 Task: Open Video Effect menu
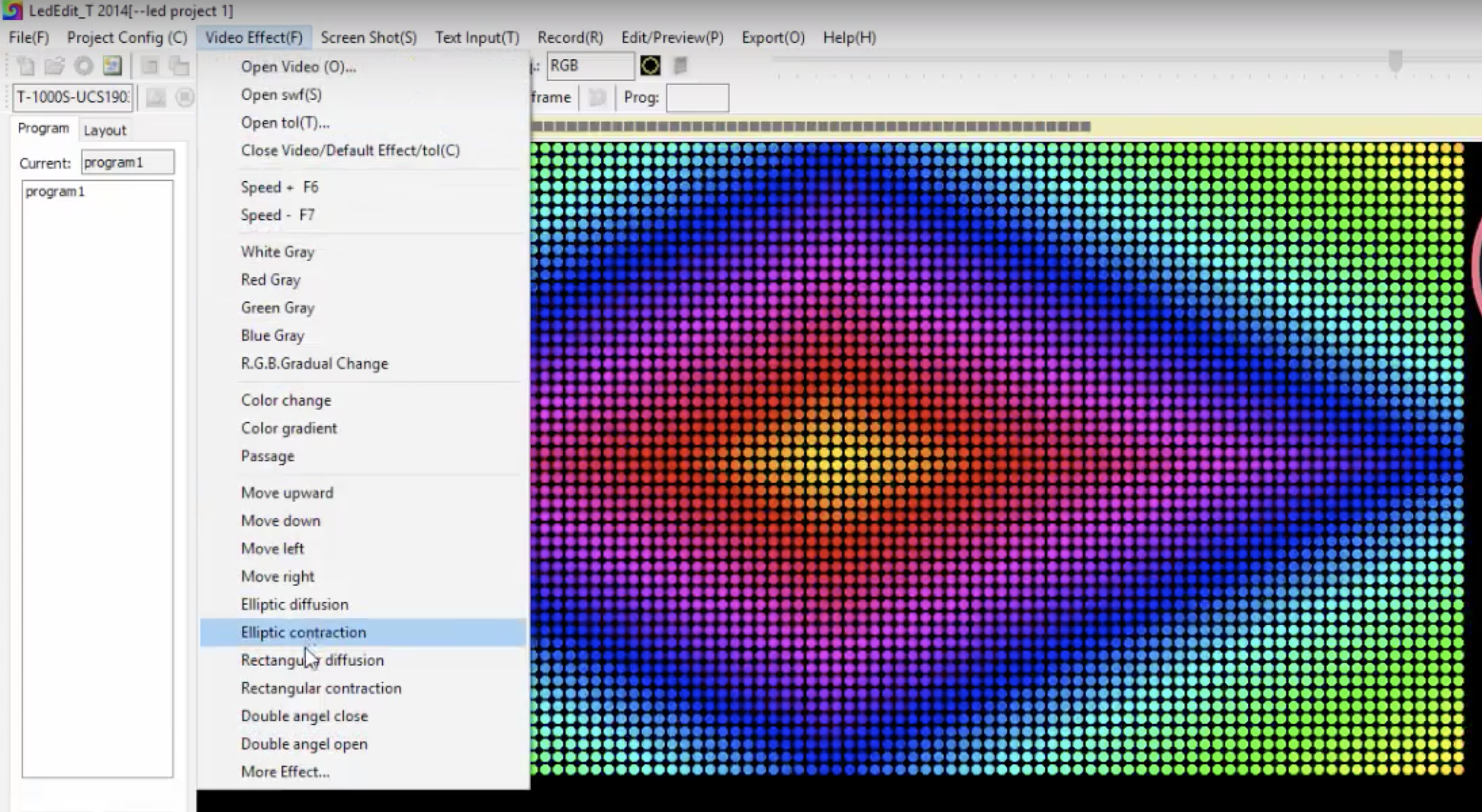click(x=253, y=37)
